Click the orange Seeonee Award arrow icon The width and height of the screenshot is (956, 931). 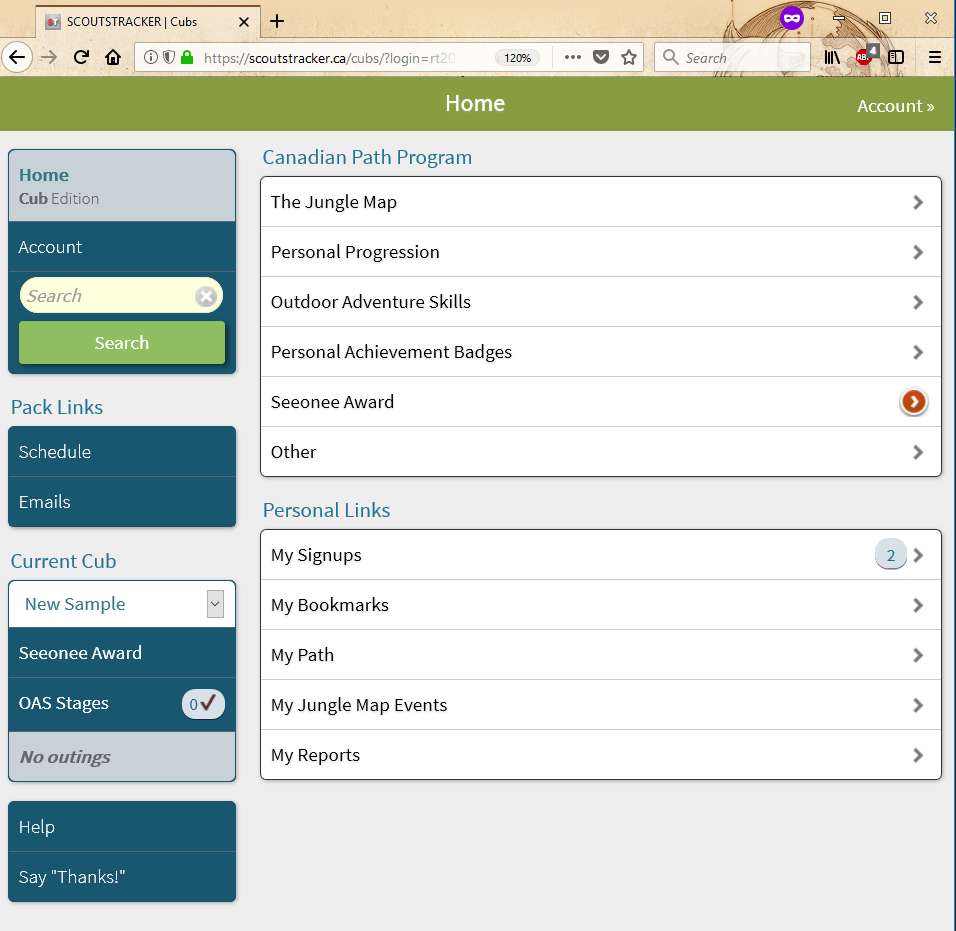[x=913, y=402]
